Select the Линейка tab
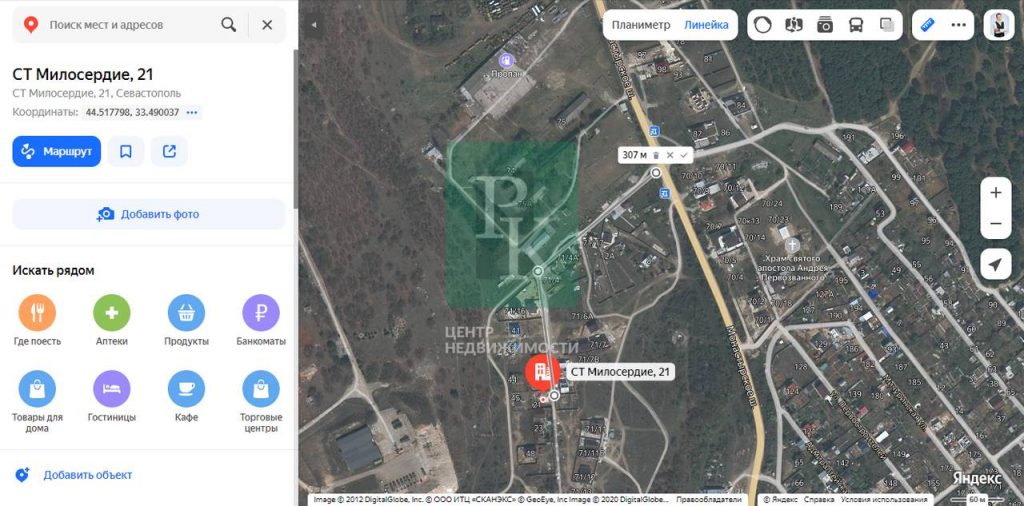The image size is (1024, 506). pos(706,25)
